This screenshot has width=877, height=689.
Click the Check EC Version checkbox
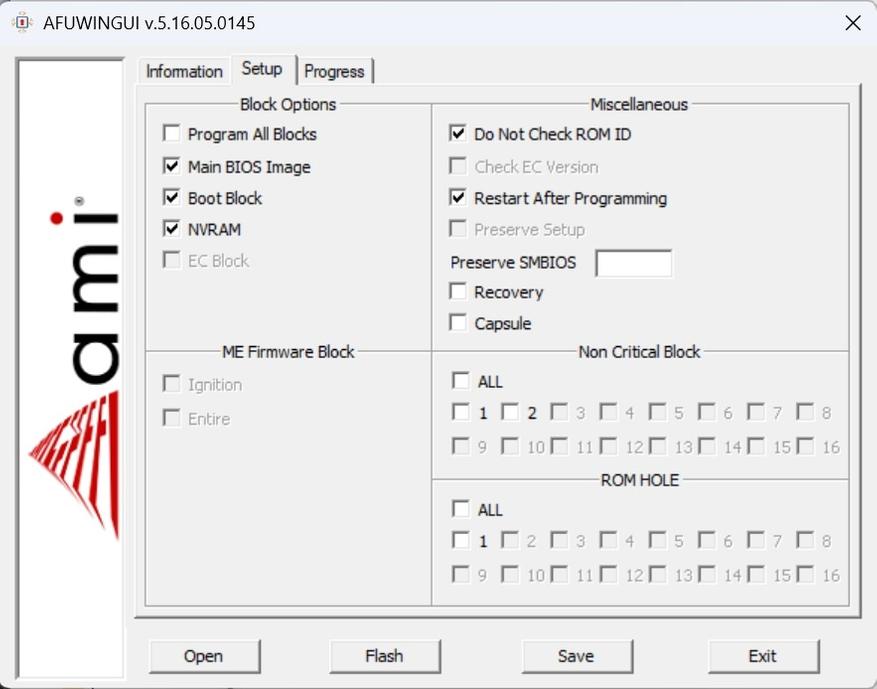pos(458,166)
